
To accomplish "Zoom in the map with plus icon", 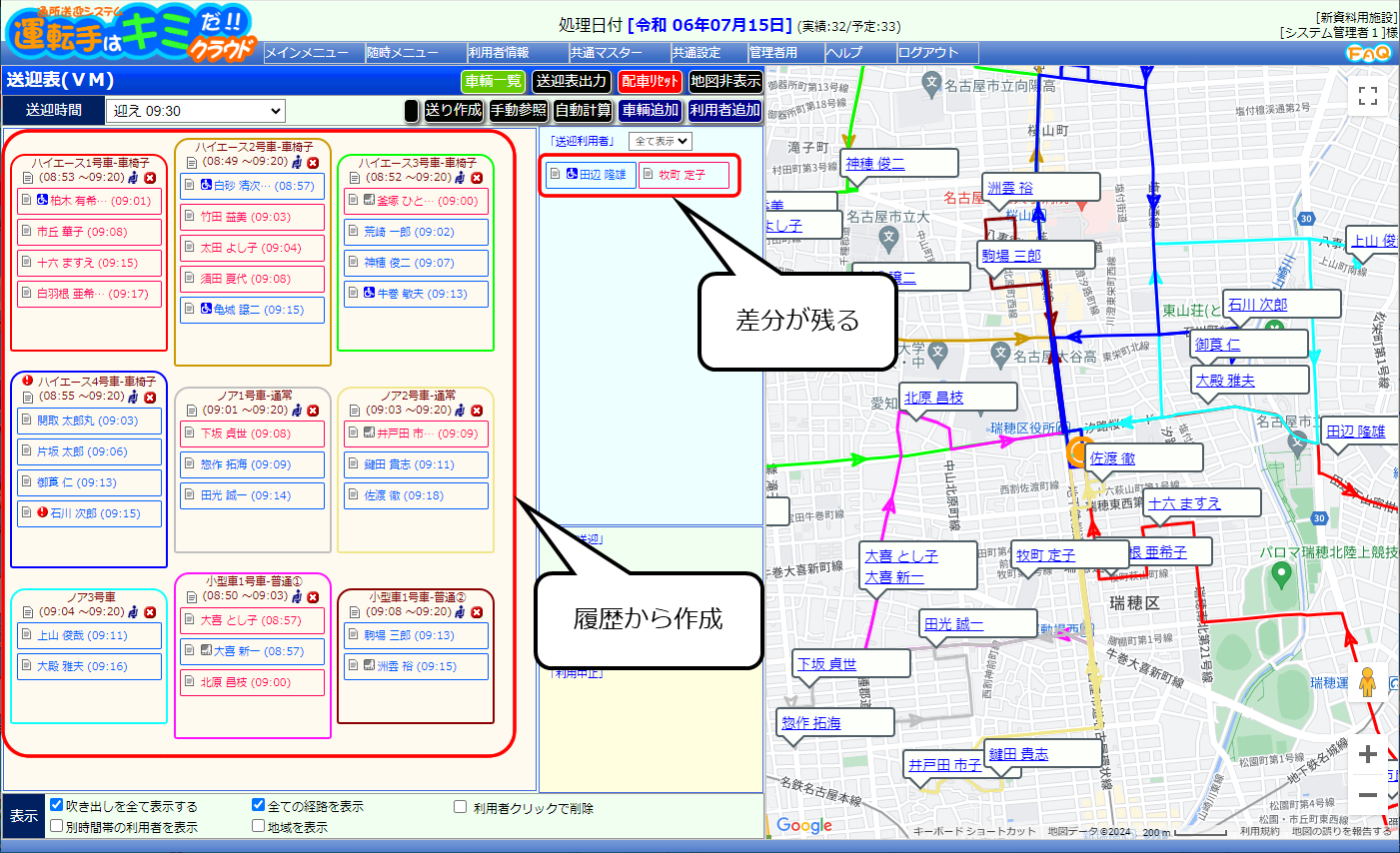I will pyautogui.click(x=1368, y=754).
